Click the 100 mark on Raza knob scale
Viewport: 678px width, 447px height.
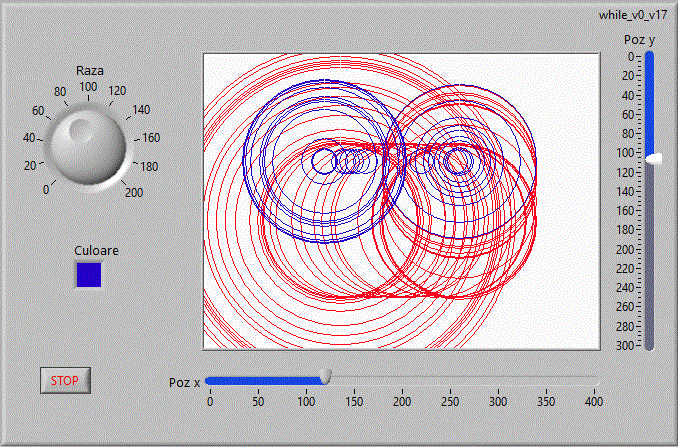point(88,87)
